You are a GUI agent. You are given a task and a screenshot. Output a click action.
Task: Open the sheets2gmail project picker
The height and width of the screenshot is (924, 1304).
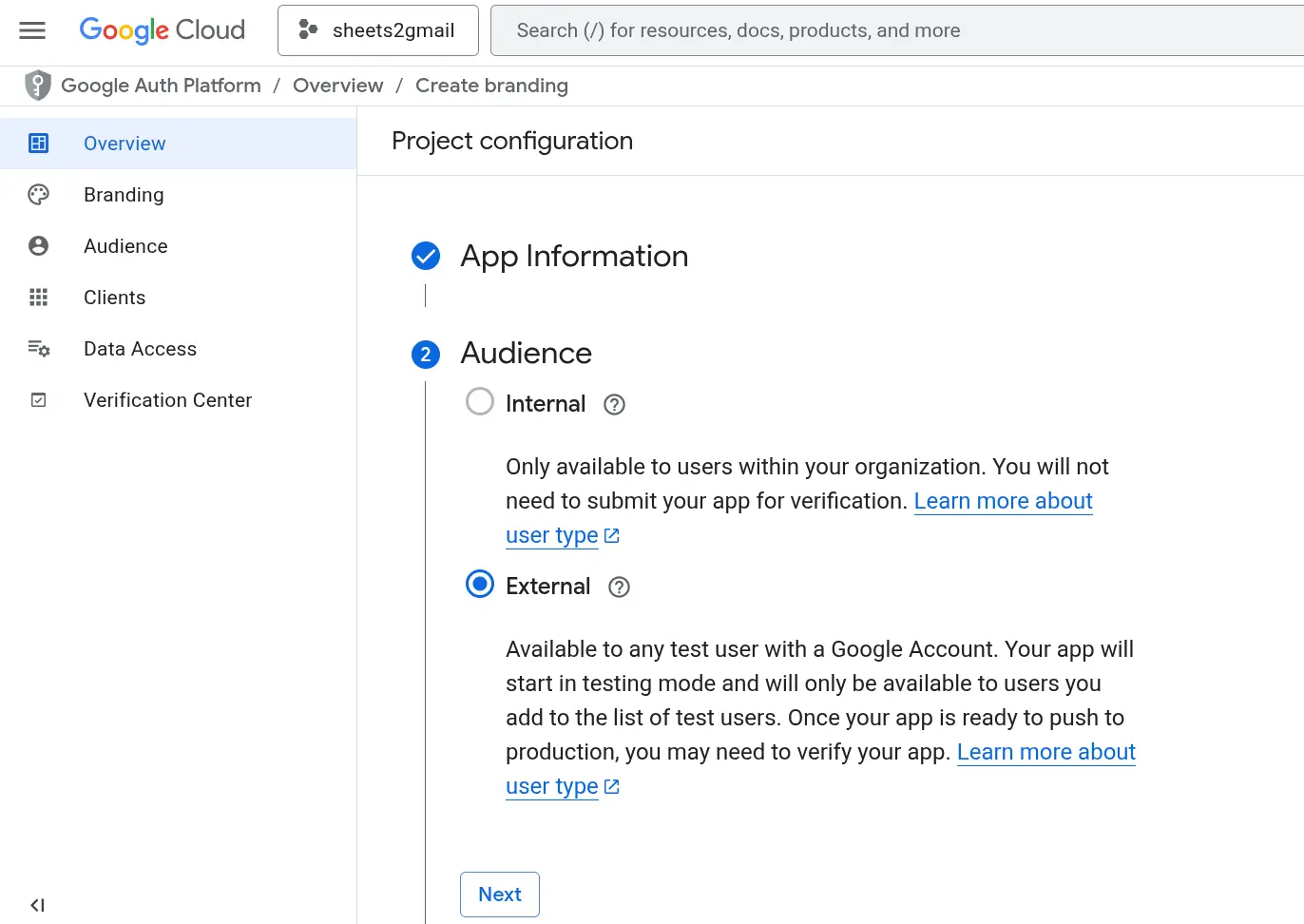pyautogui.click(x=377, y=30)
